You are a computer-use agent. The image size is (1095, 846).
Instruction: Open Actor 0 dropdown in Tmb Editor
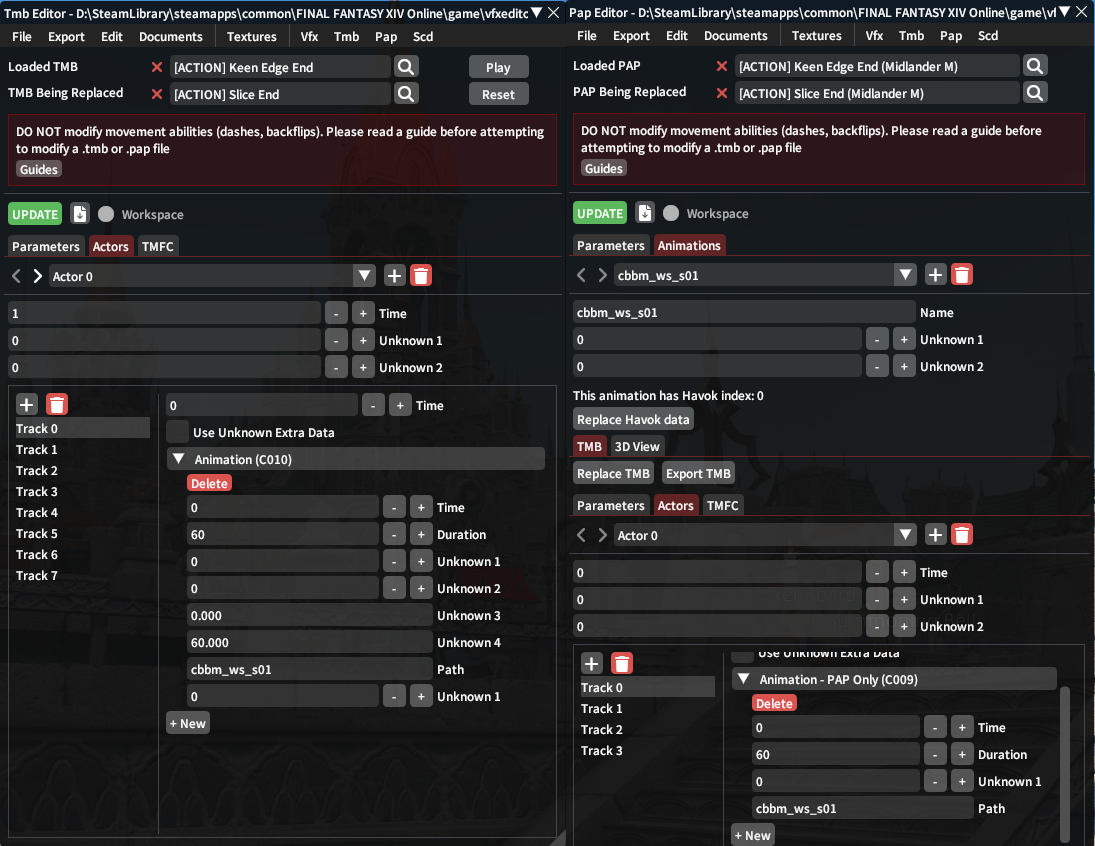[364, 276]
